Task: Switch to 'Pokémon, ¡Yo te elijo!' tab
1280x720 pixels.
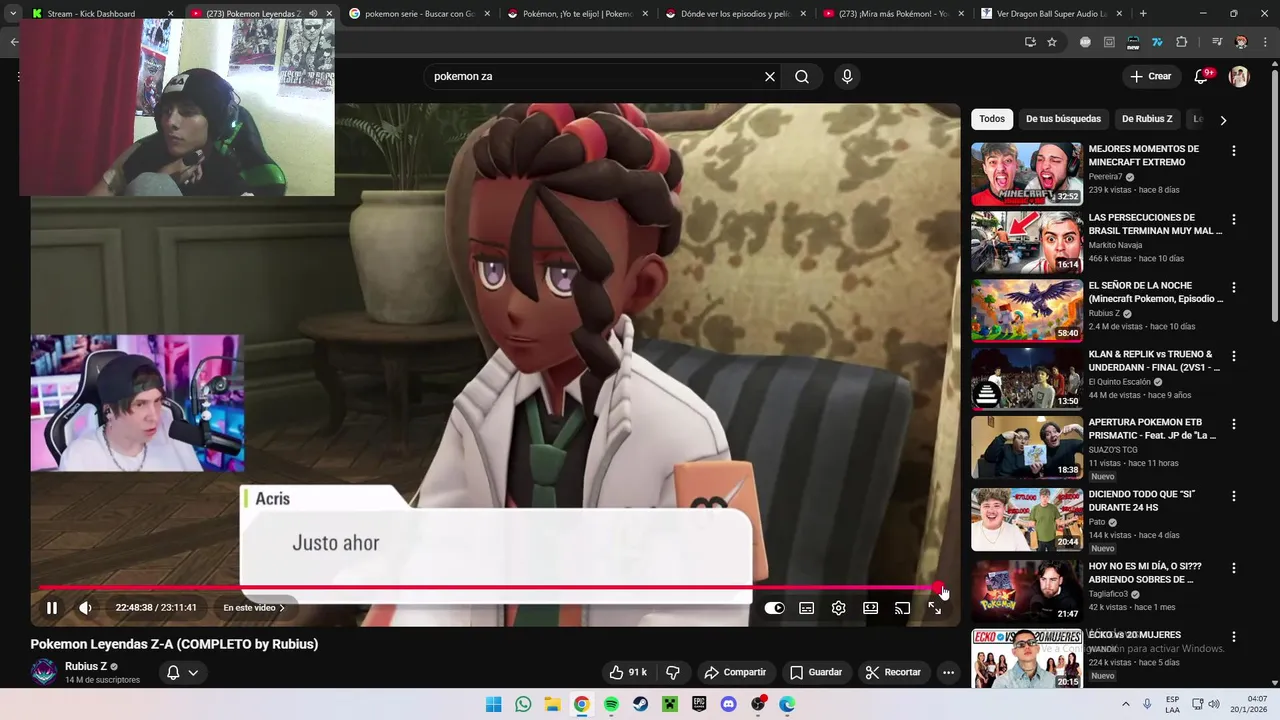Action: 578,14
